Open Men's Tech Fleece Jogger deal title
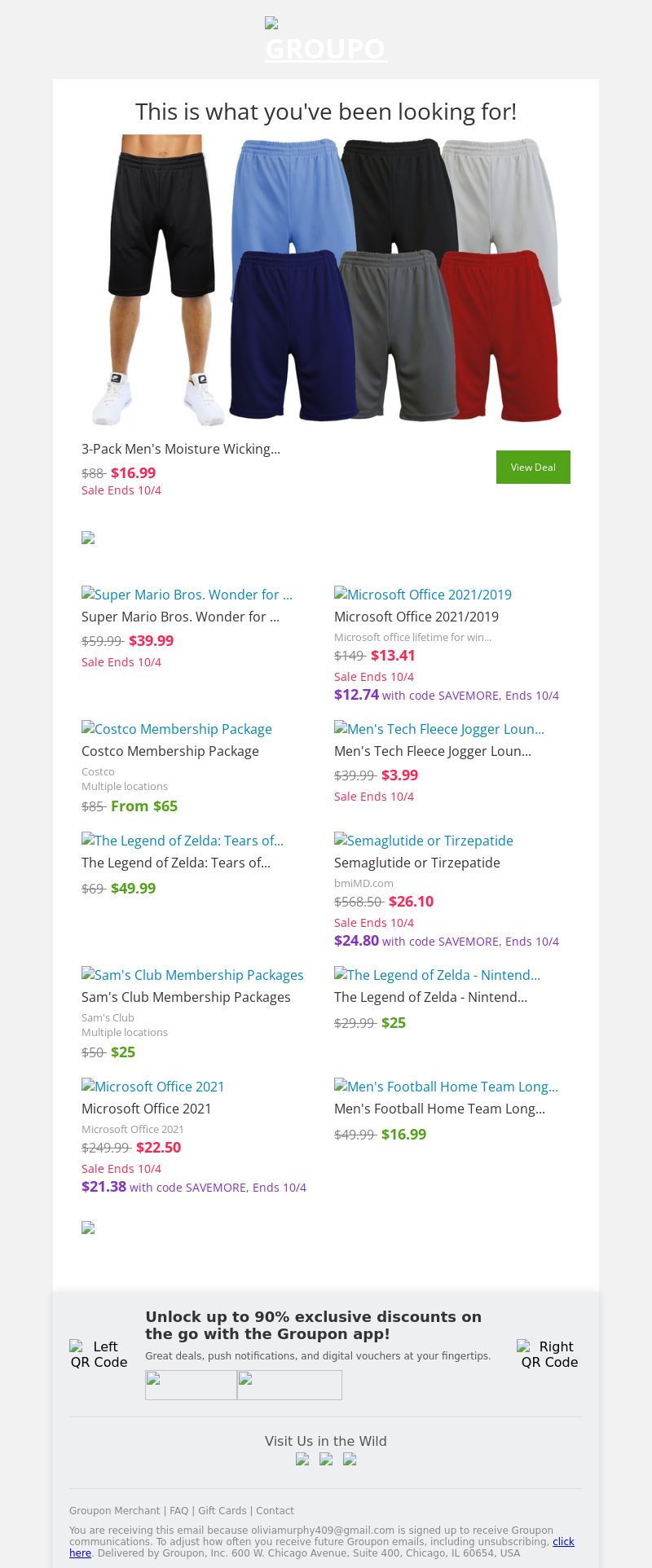Image resolution: width=652 pixels, height=1568 pixels. pos(433,751)
